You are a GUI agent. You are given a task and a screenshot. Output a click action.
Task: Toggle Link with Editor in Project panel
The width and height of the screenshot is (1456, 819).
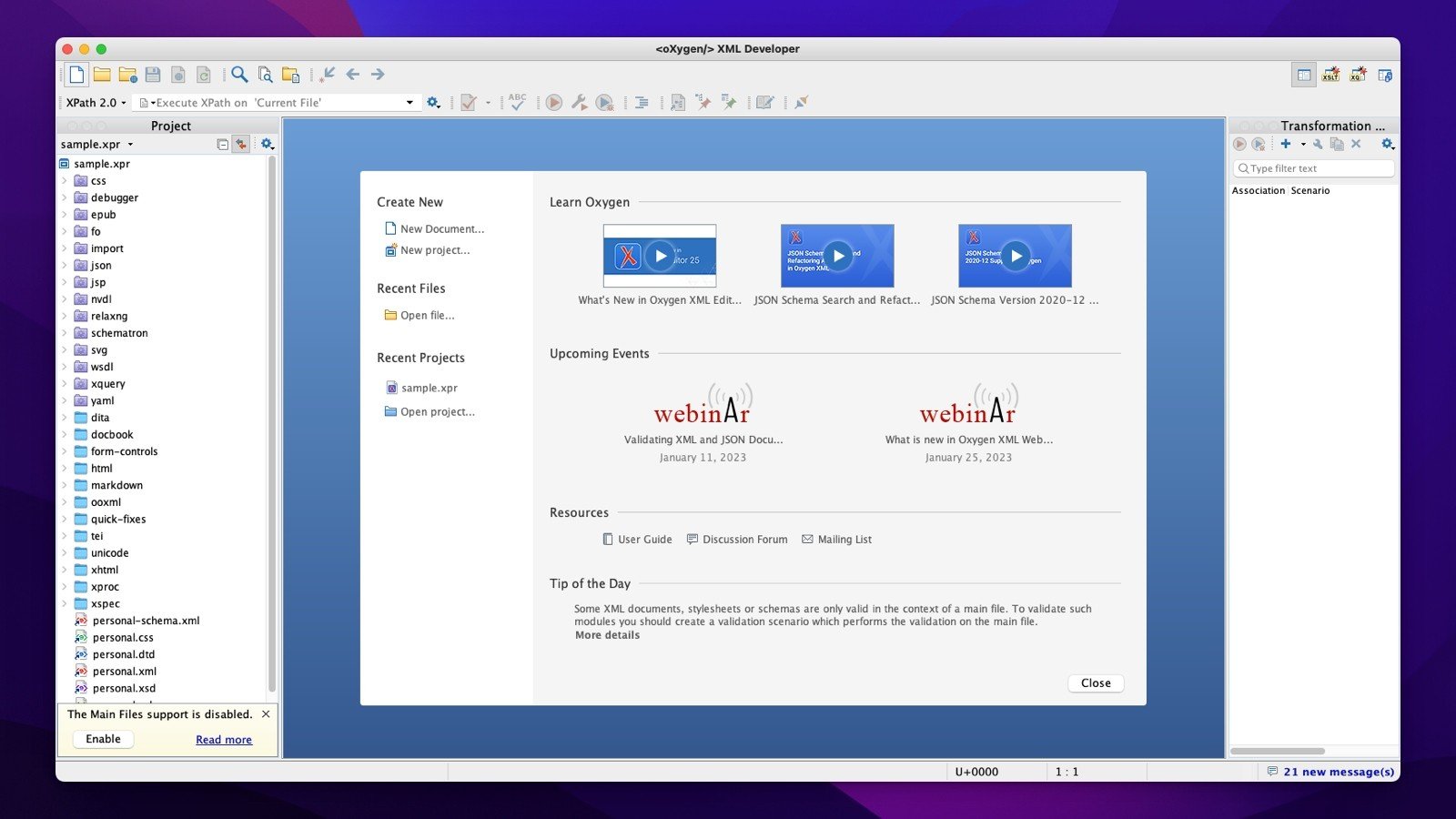pos(241,144)
